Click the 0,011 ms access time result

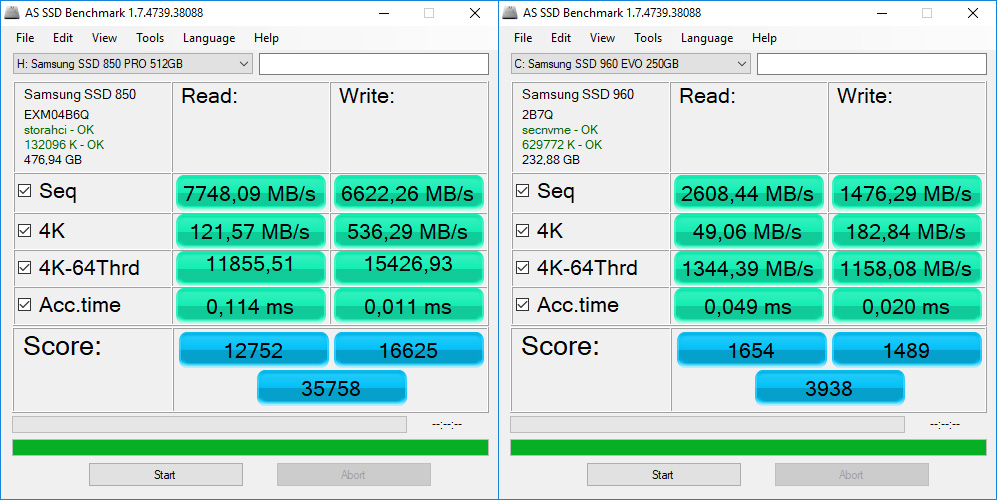pos(408,305)
